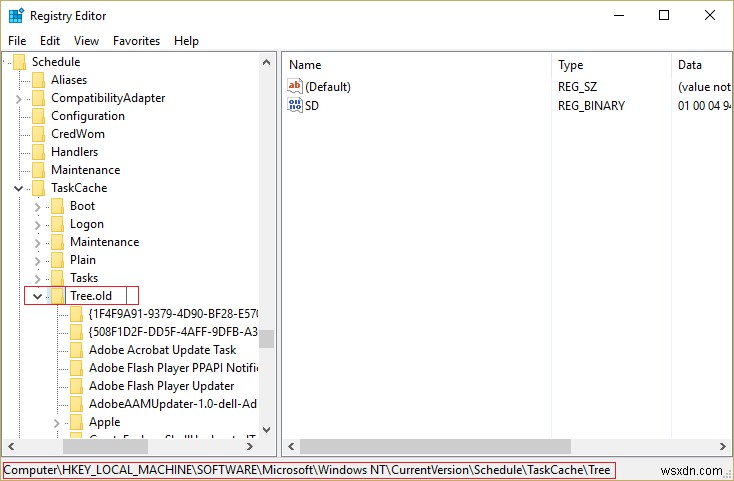Image resolution: width=734 pixels, height=481 pixels.
Task: Click the values pane scroll left arrow
Action: pos(291,446)
